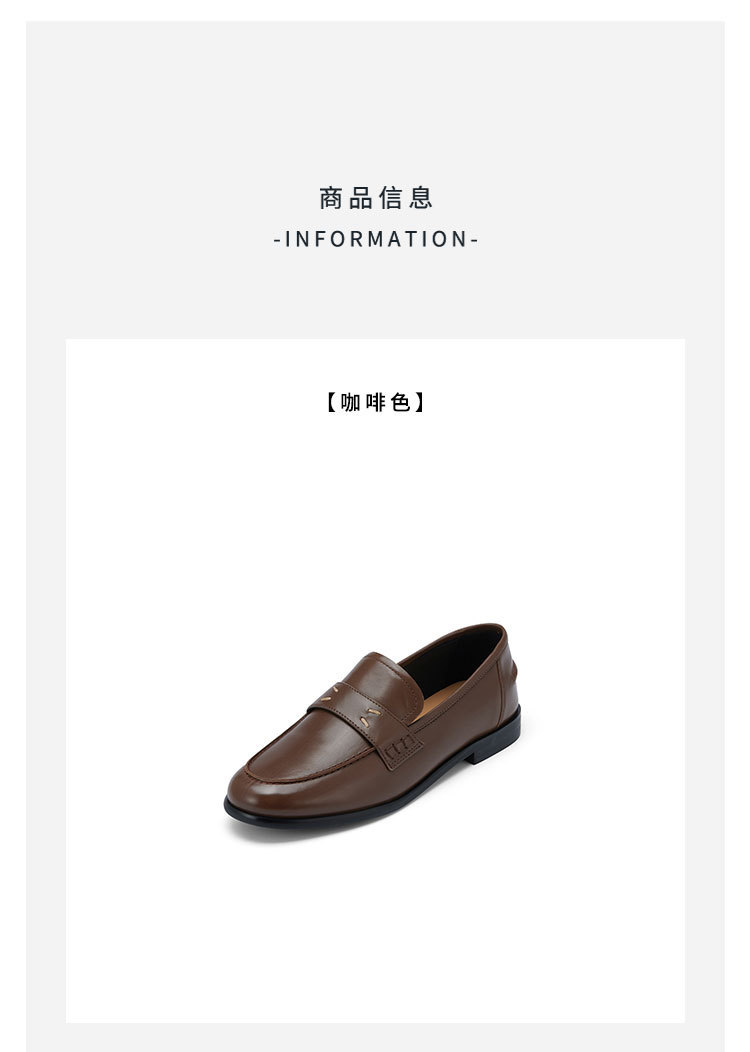Screen dimensions: 750x1052
Task: Click the first letter I of INFORMATION
Action: click(x=288, y=239)
